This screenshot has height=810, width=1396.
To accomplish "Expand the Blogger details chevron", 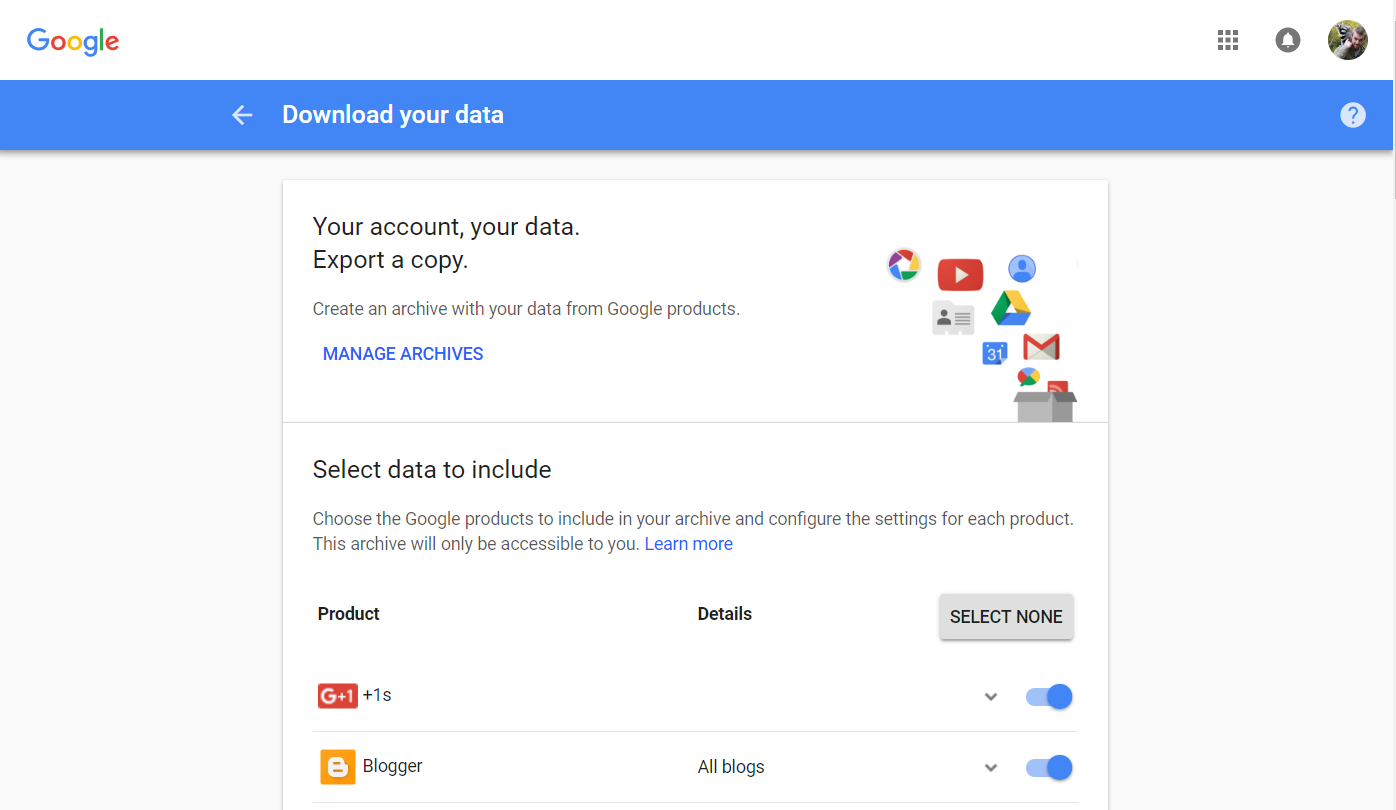I will 991,767.
